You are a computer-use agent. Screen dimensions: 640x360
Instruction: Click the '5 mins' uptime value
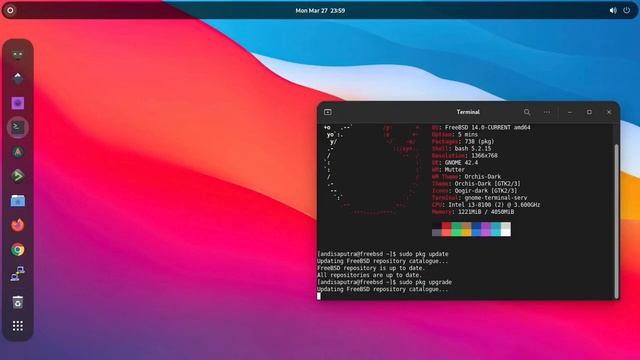tap(468, 134)
